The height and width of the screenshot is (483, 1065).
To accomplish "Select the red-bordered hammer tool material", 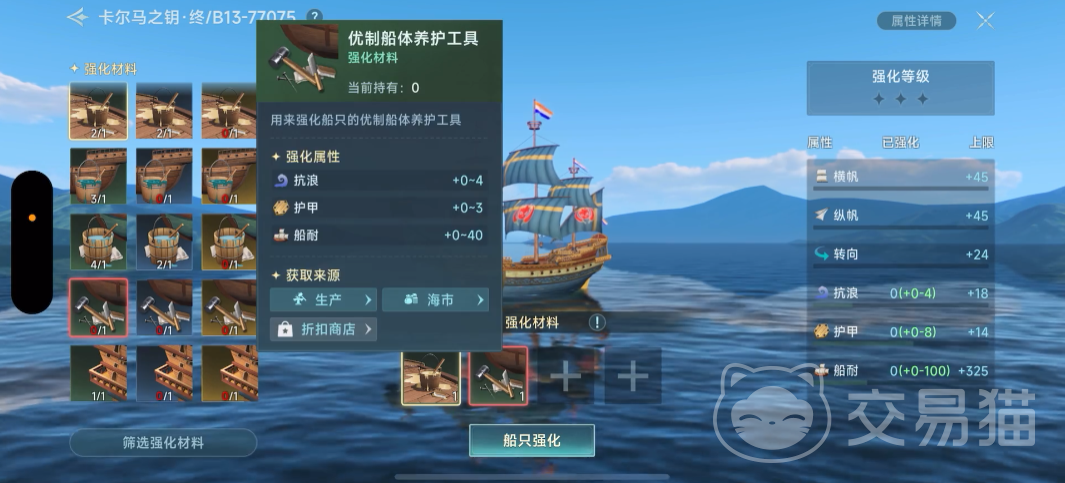I will pyautogui.click(x=98, y=307).
